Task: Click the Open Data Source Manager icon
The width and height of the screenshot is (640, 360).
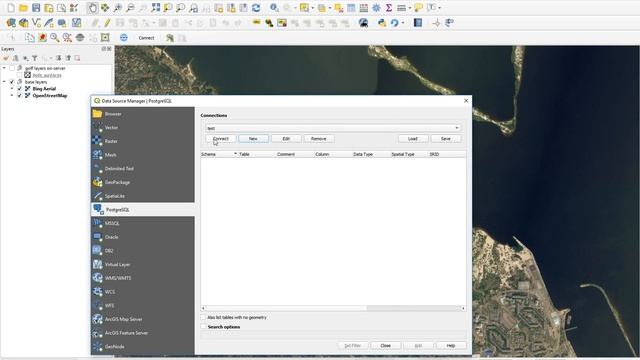Action: click(11, 23)
